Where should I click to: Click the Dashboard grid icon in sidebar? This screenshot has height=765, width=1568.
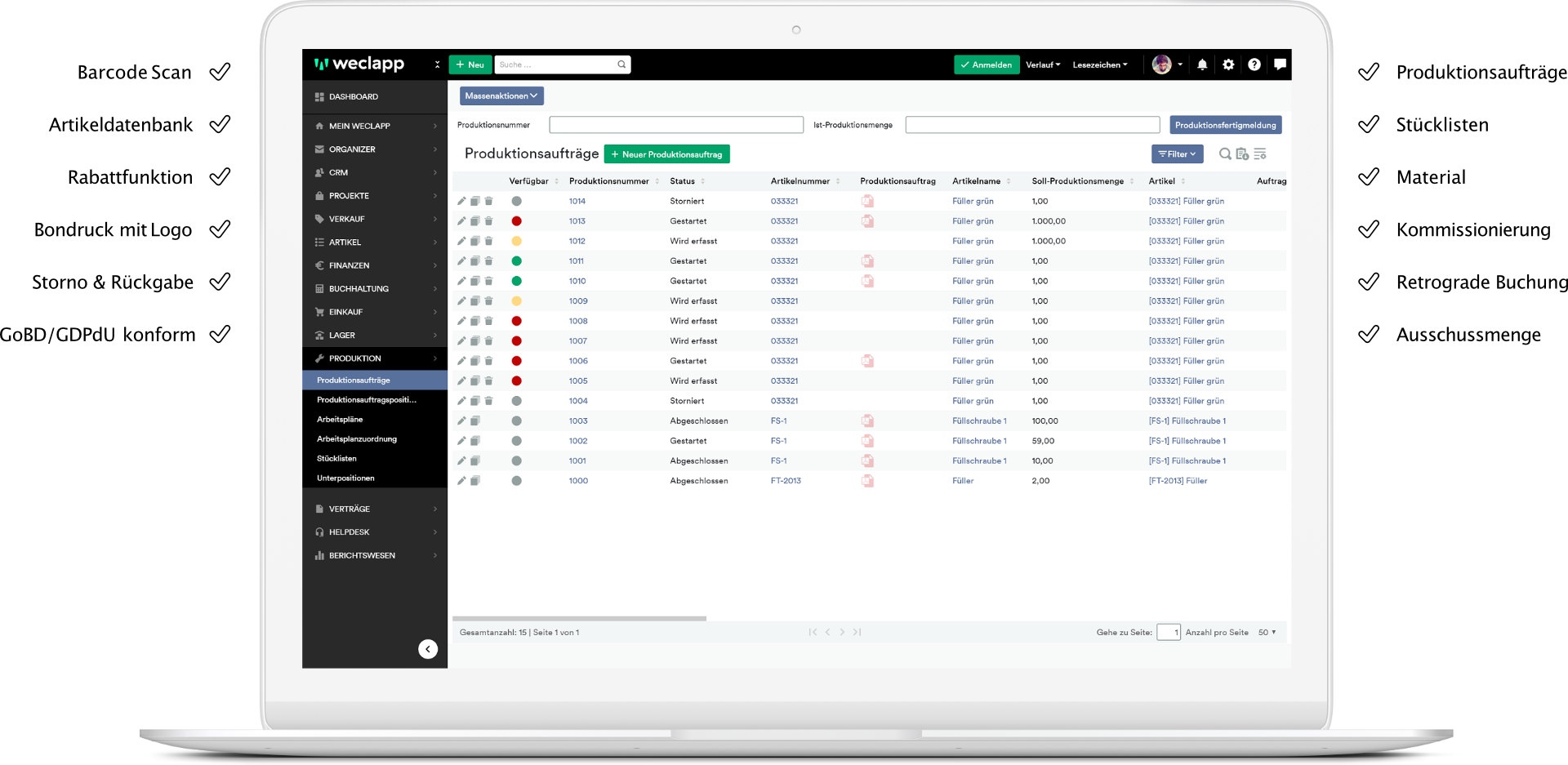tap(319, 96)
